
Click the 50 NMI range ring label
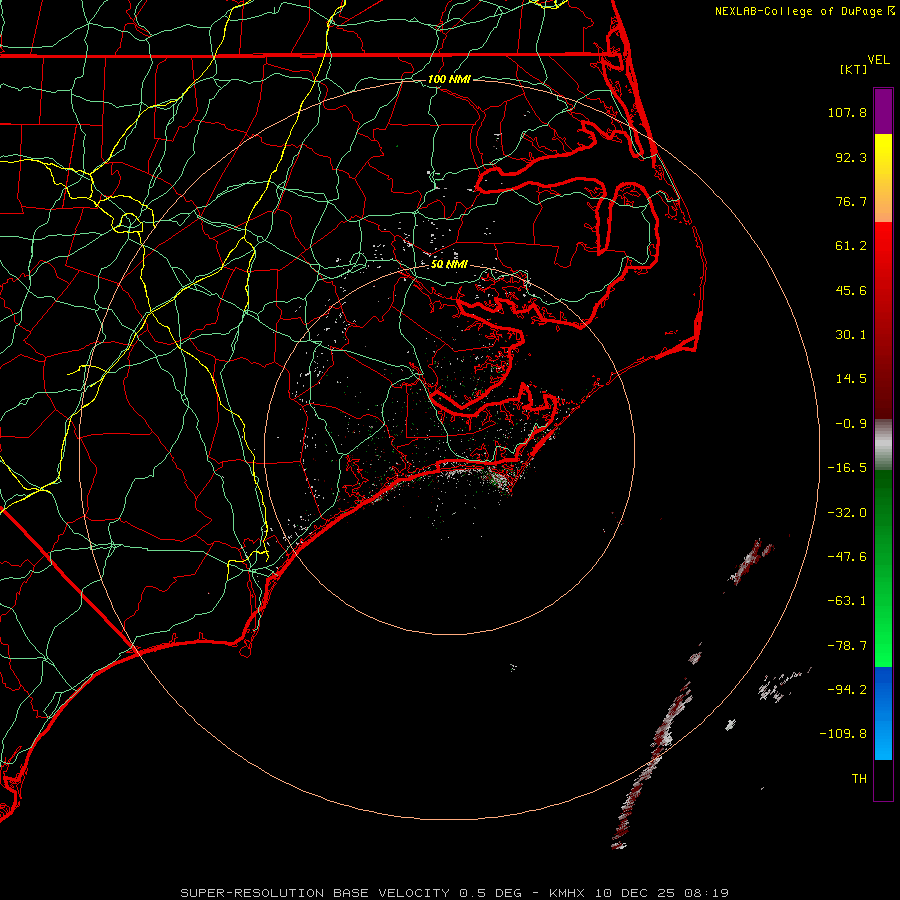click(x=449, y=265)
